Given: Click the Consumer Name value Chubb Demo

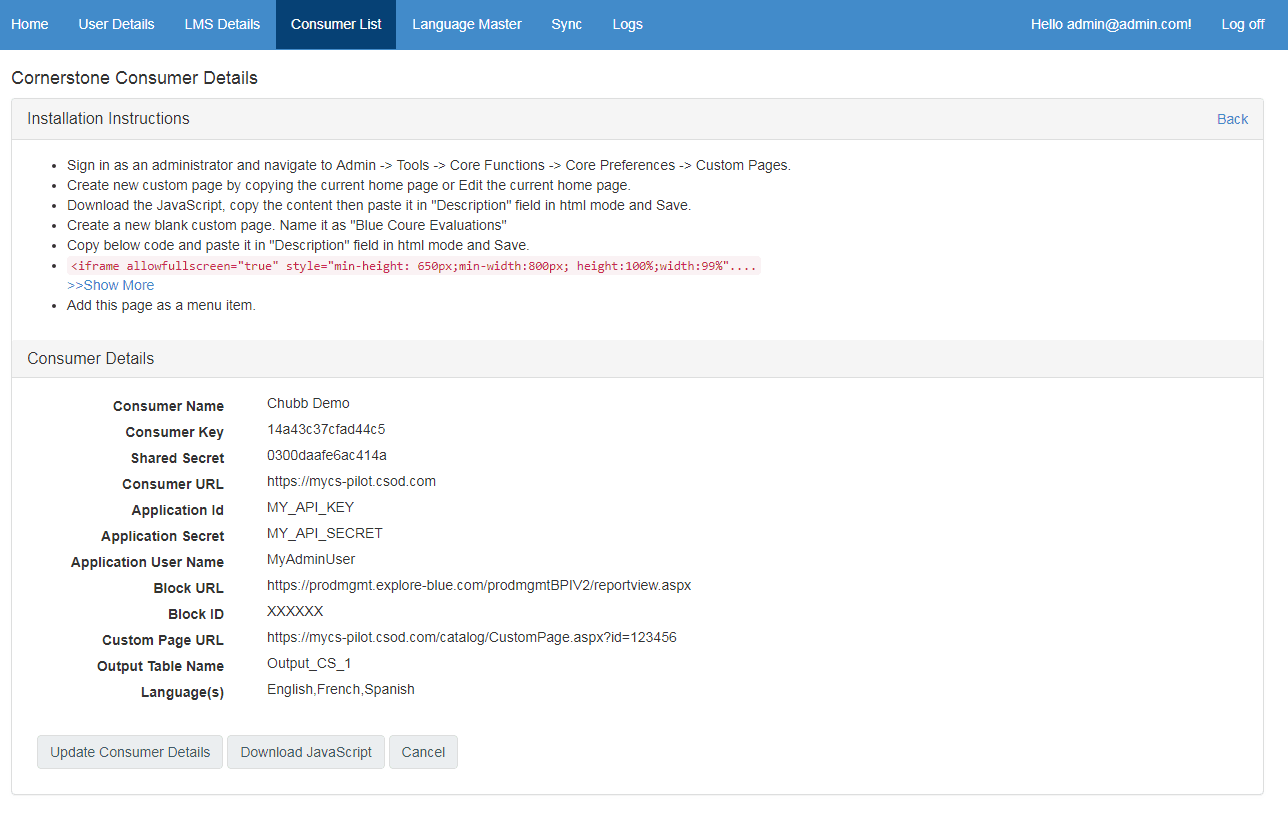Looking at the screenshot, I should [x=308, y=403].
